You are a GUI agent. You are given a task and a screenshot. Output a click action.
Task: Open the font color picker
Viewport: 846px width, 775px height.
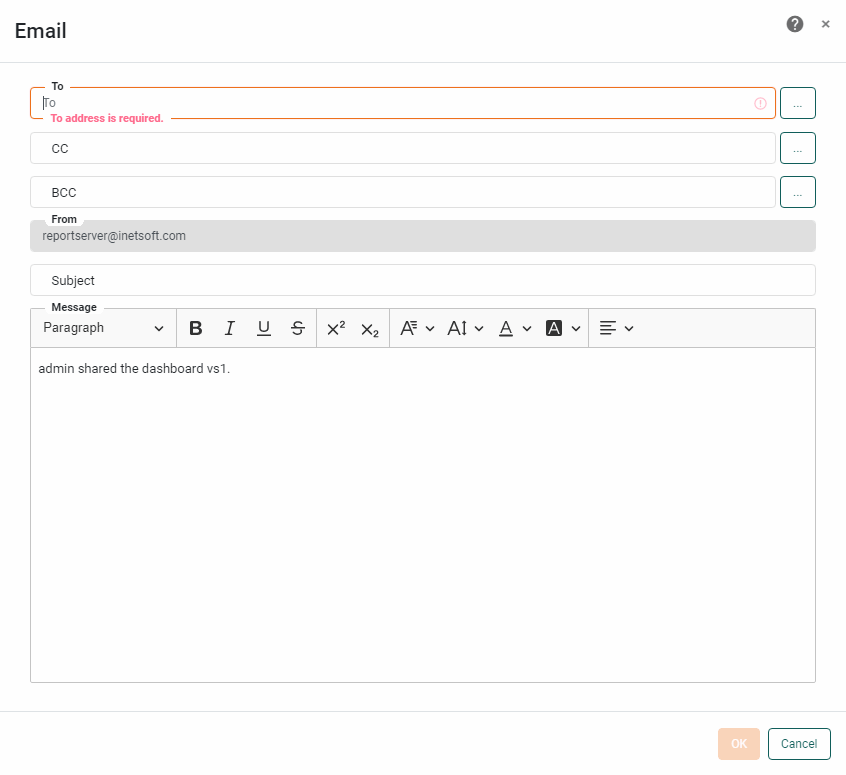514,328
